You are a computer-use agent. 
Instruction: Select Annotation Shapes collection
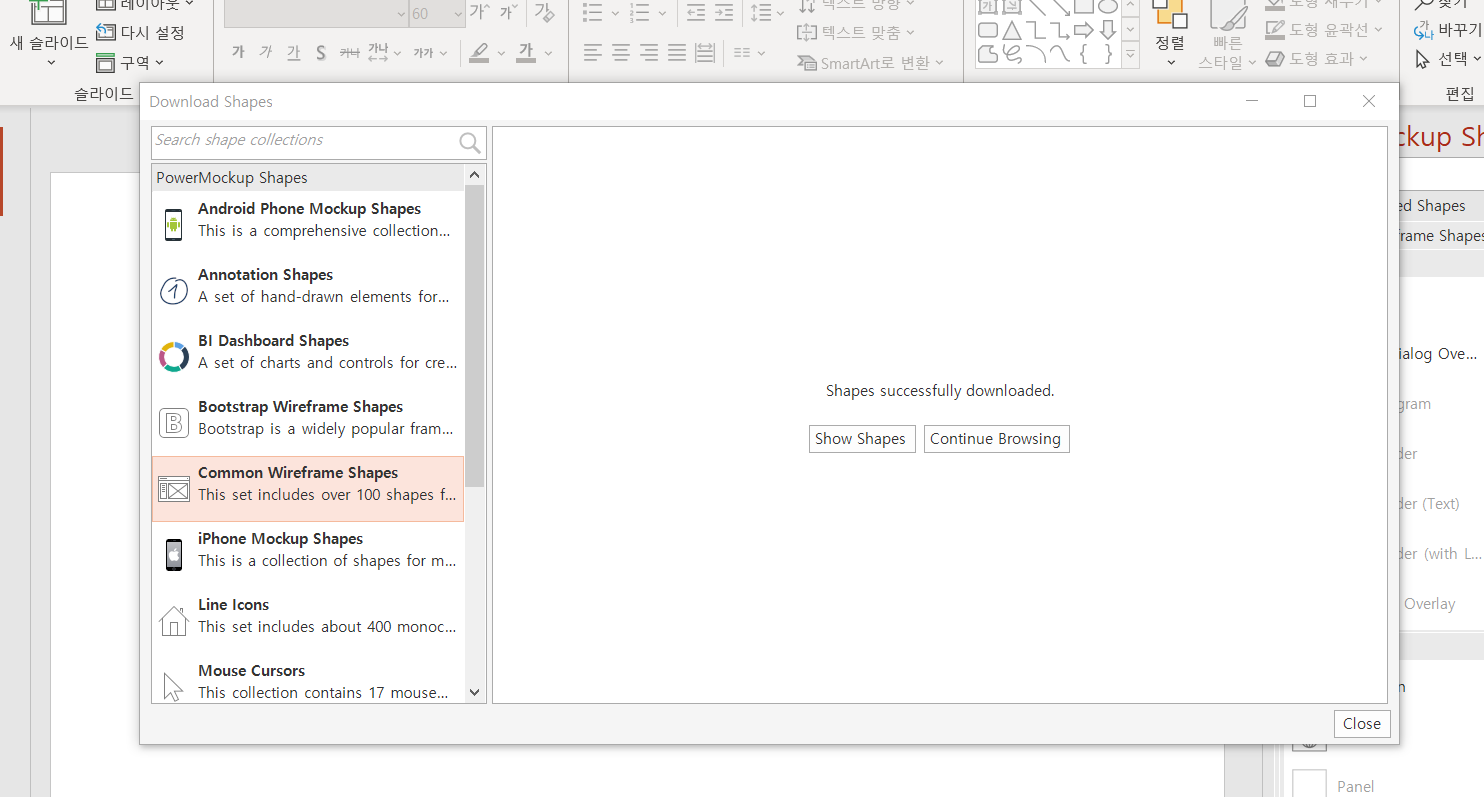[x=308, y=291]
